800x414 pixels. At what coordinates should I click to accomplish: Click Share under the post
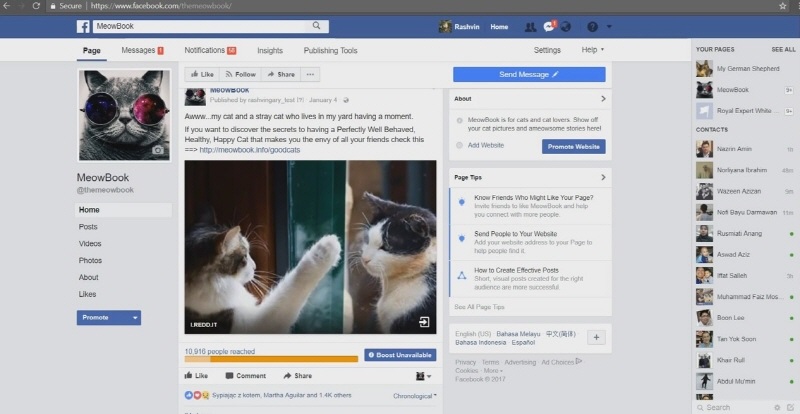pyautogui.click(x=297, y=376)
